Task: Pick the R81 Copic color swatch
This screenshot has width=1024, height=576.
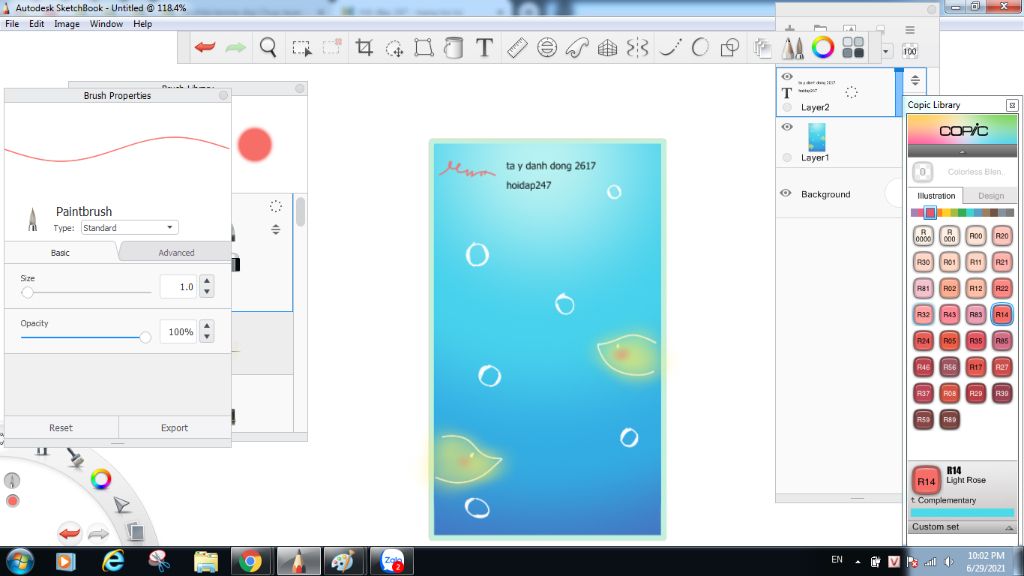Action: coord(923,288)
